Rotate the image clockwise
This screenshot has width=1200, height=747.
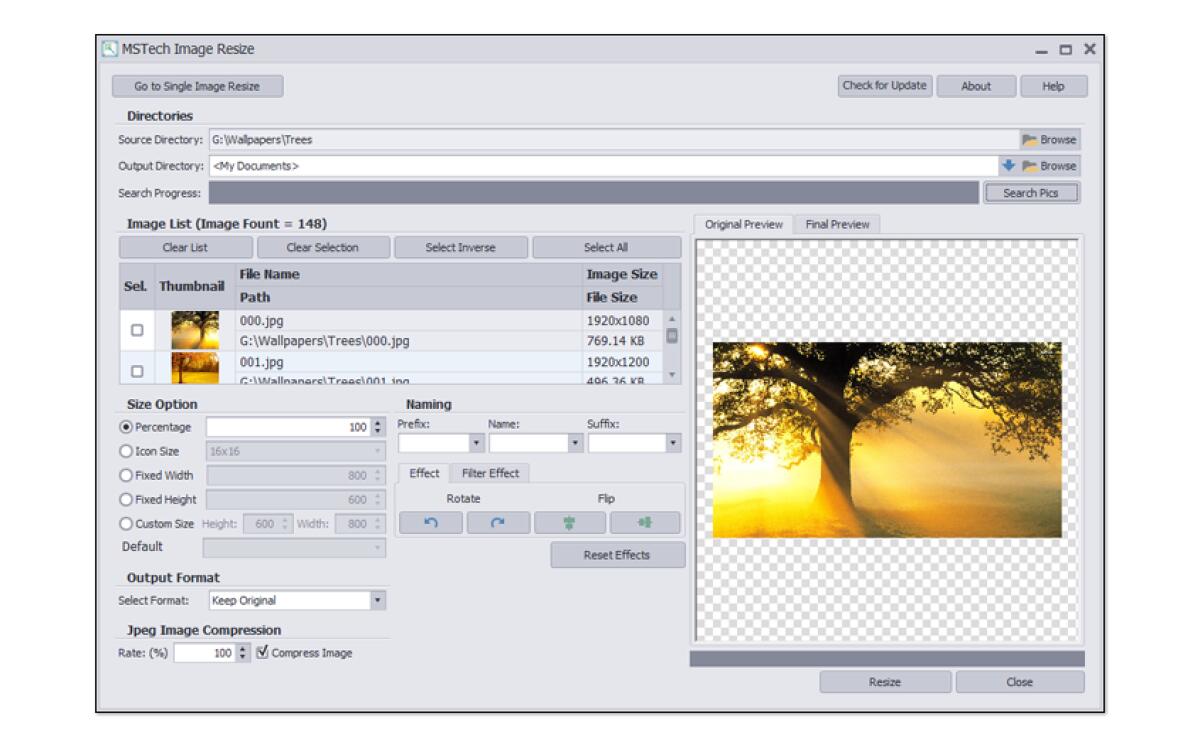(501, 521)
